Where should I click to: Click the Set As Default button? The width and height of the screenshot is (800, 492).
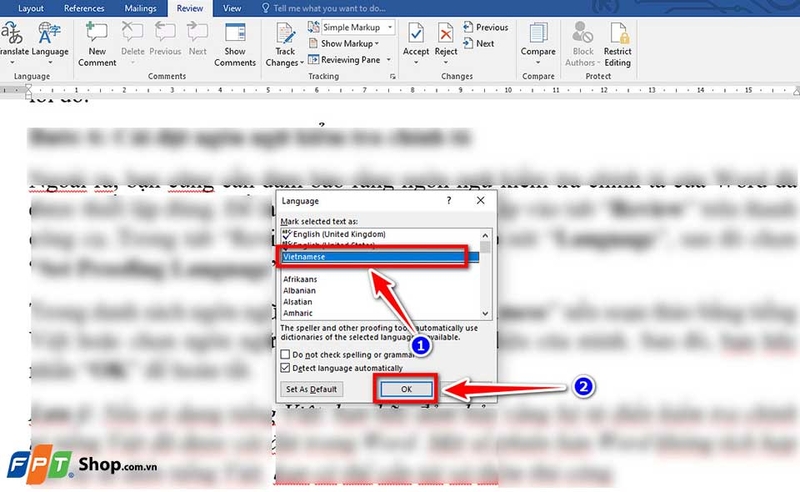311,389
